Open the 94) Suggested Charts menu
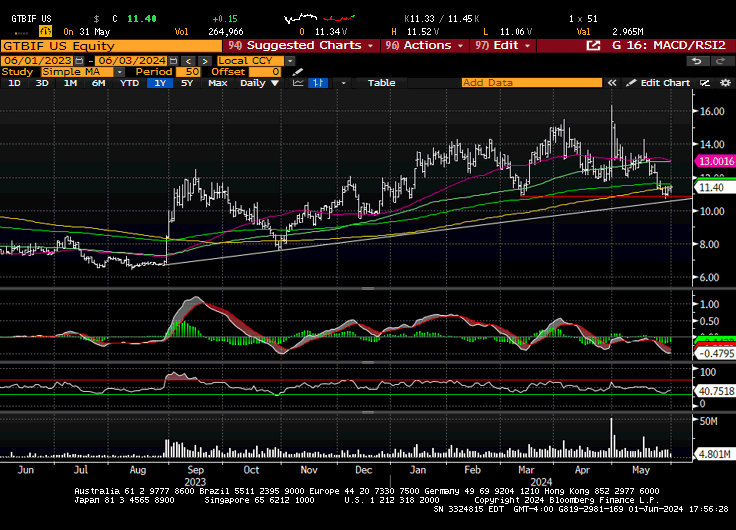 300,46
